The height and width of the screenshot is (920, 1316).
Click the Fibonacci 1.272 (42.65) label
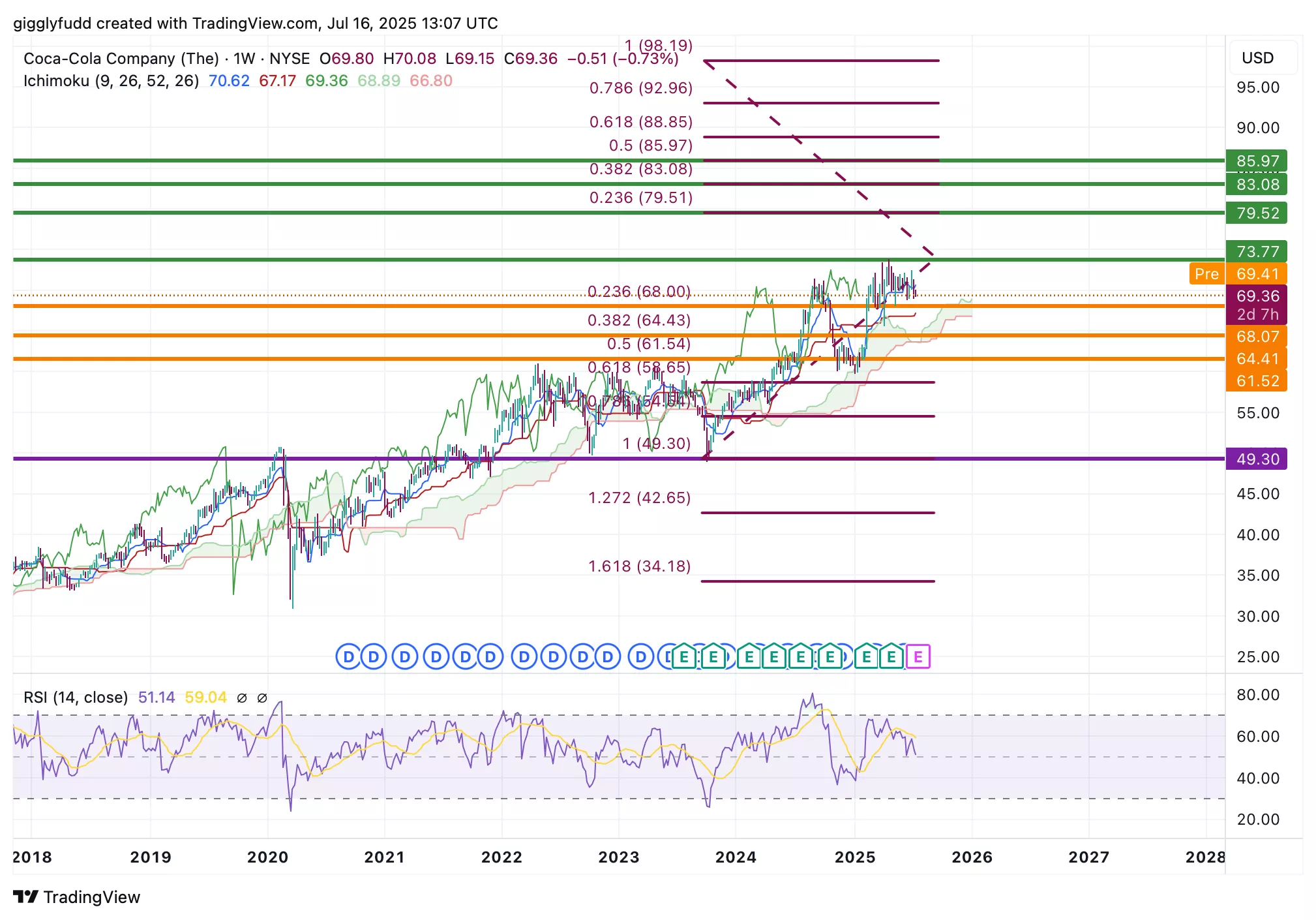point(640,498)
